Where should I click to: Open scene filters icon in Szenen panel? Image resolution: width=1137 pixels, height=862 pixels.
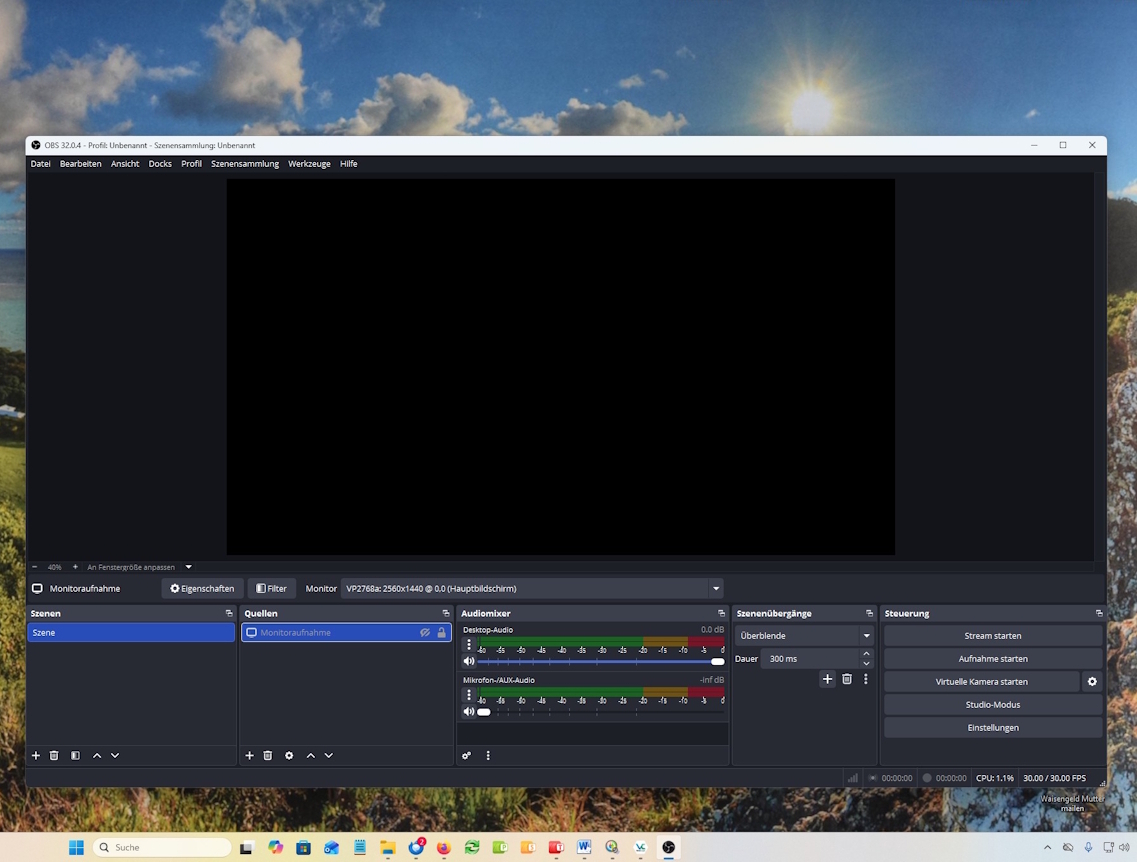point(75,755)
